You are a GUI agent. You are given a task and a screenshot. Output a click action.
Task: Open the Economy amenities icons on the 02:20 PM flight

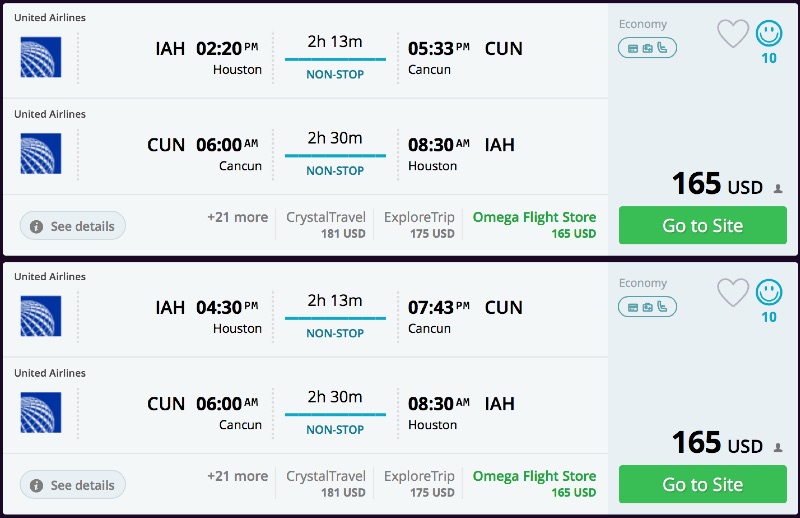pyautogui.click(x=647, y=47)
